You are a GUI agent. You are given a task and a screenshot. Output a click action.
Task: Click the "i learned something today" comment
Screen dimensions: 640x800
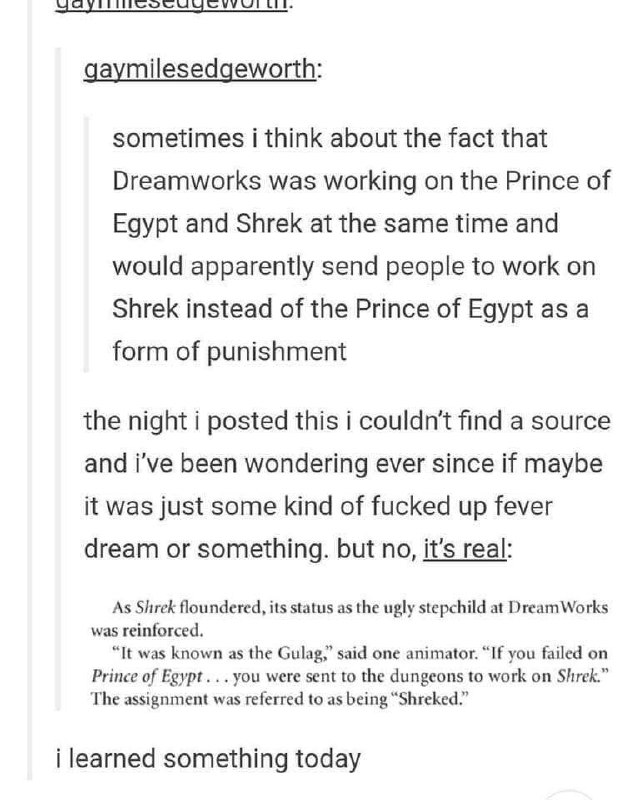point(208,758)
